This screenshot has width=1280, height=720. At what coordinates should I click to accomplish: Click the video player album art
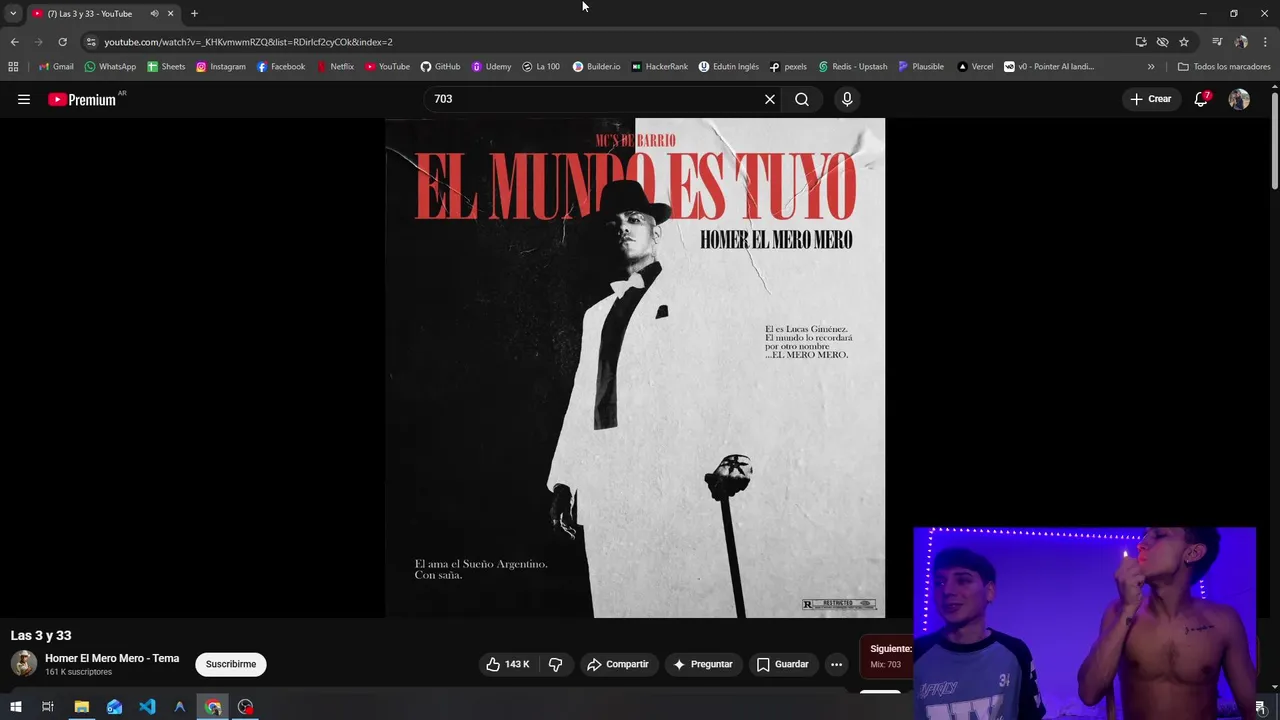coord(635,368)
